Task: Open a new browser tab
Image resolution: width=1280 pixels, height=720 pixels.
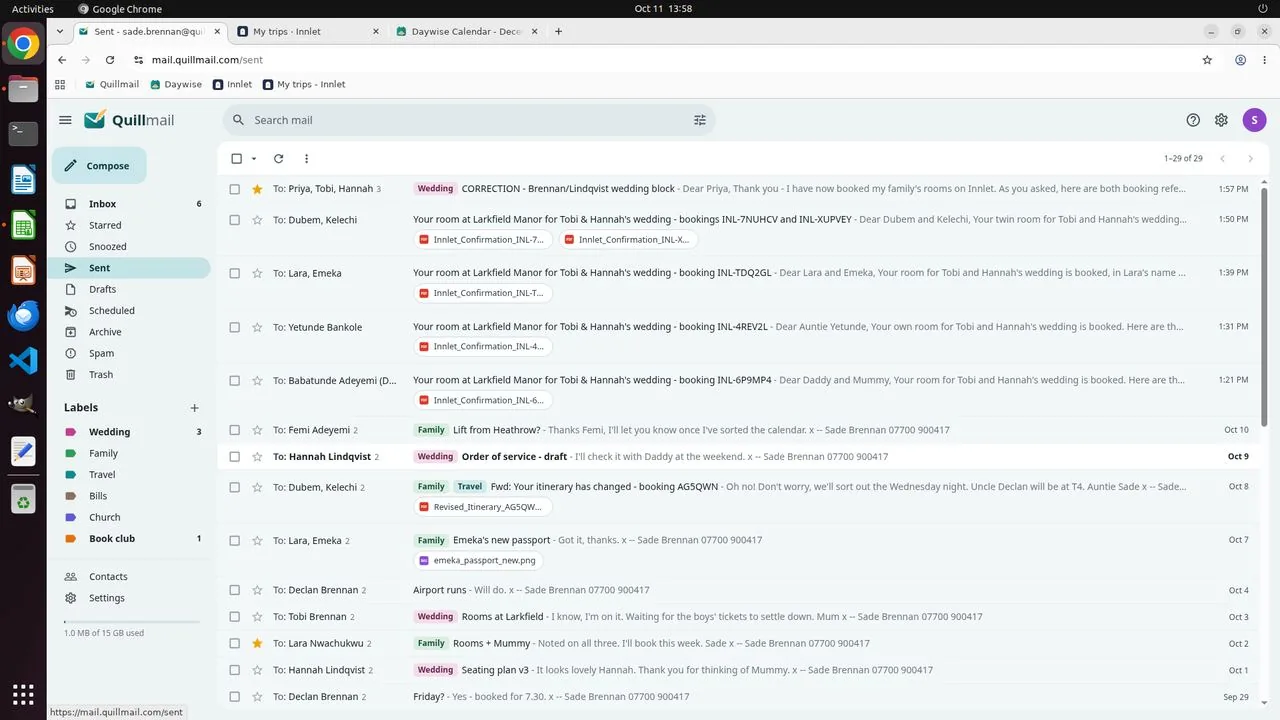Action: click(x=558, y=31)
